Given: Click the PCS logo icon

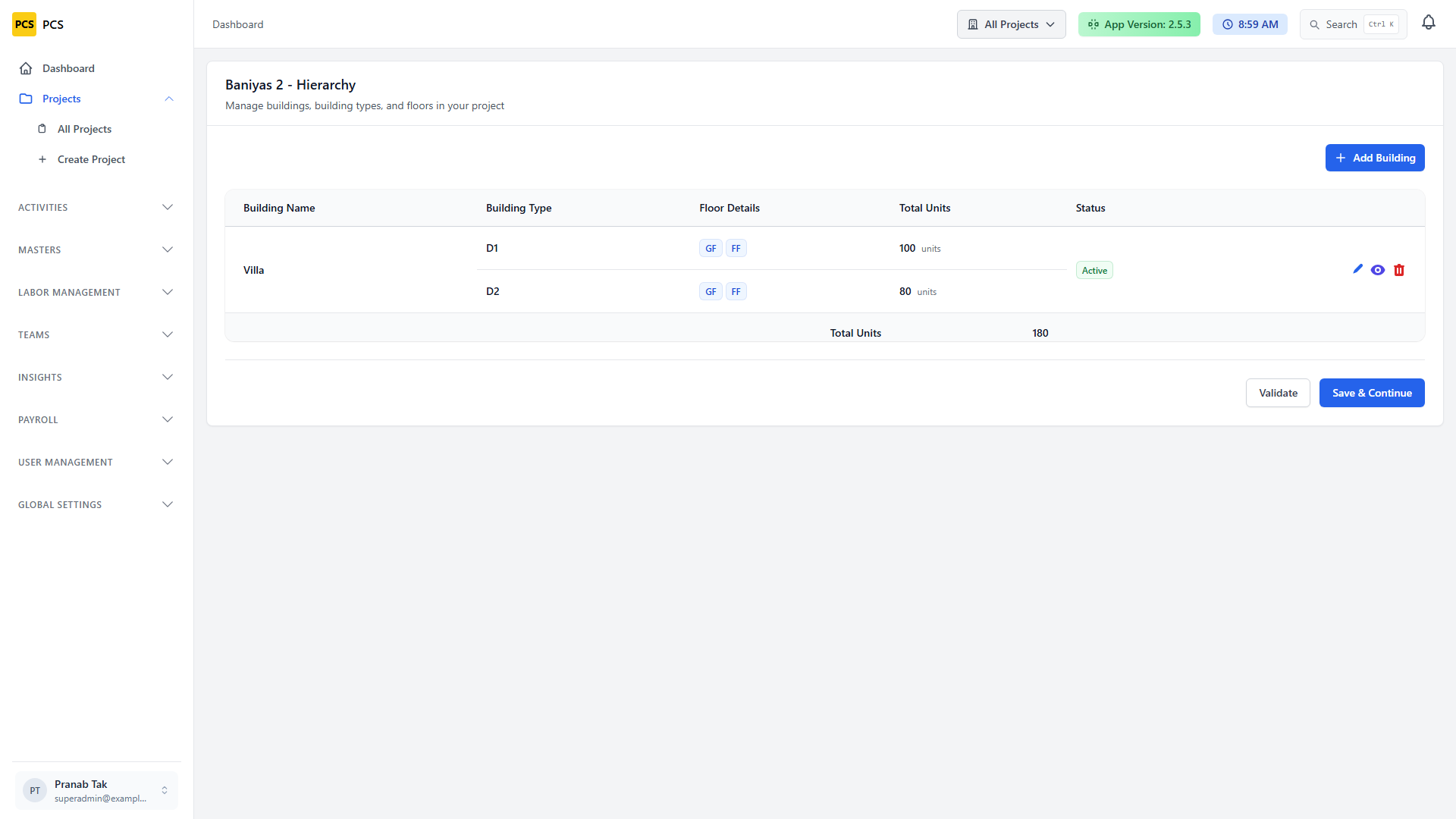Looking at the screenshot, I should point(24,24).
